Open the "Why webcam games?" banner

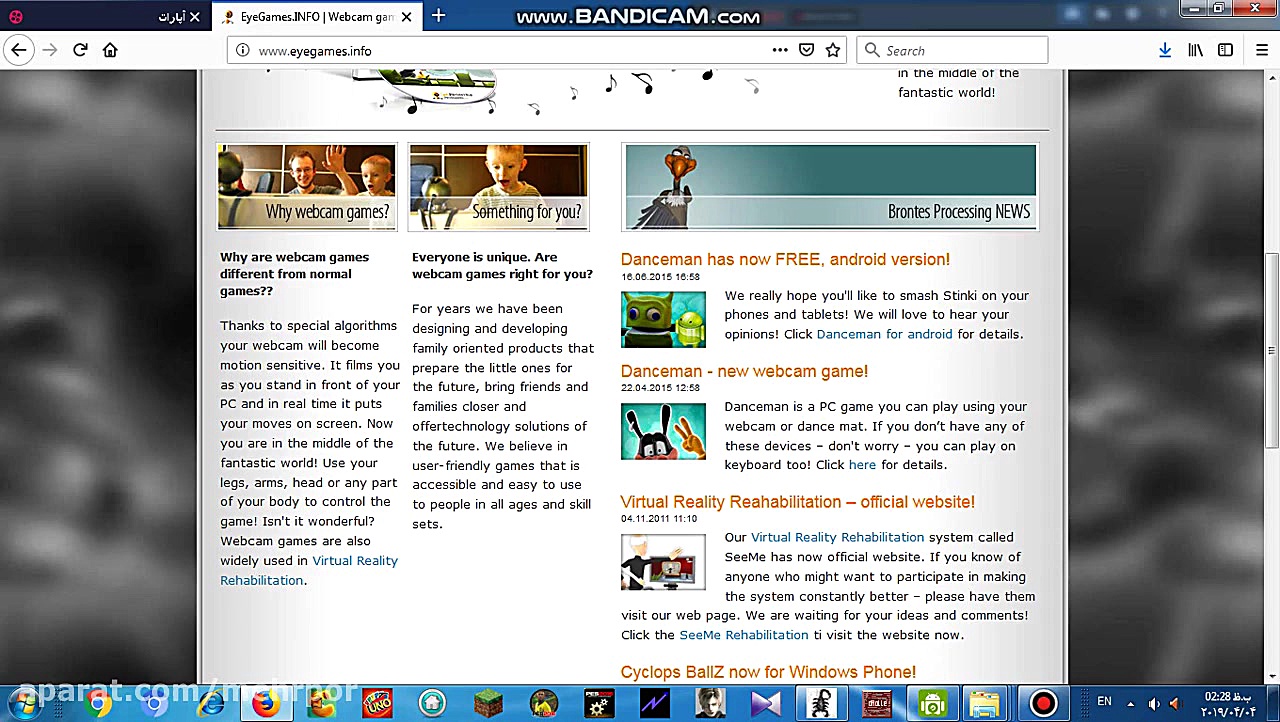(x=307, y=187)
